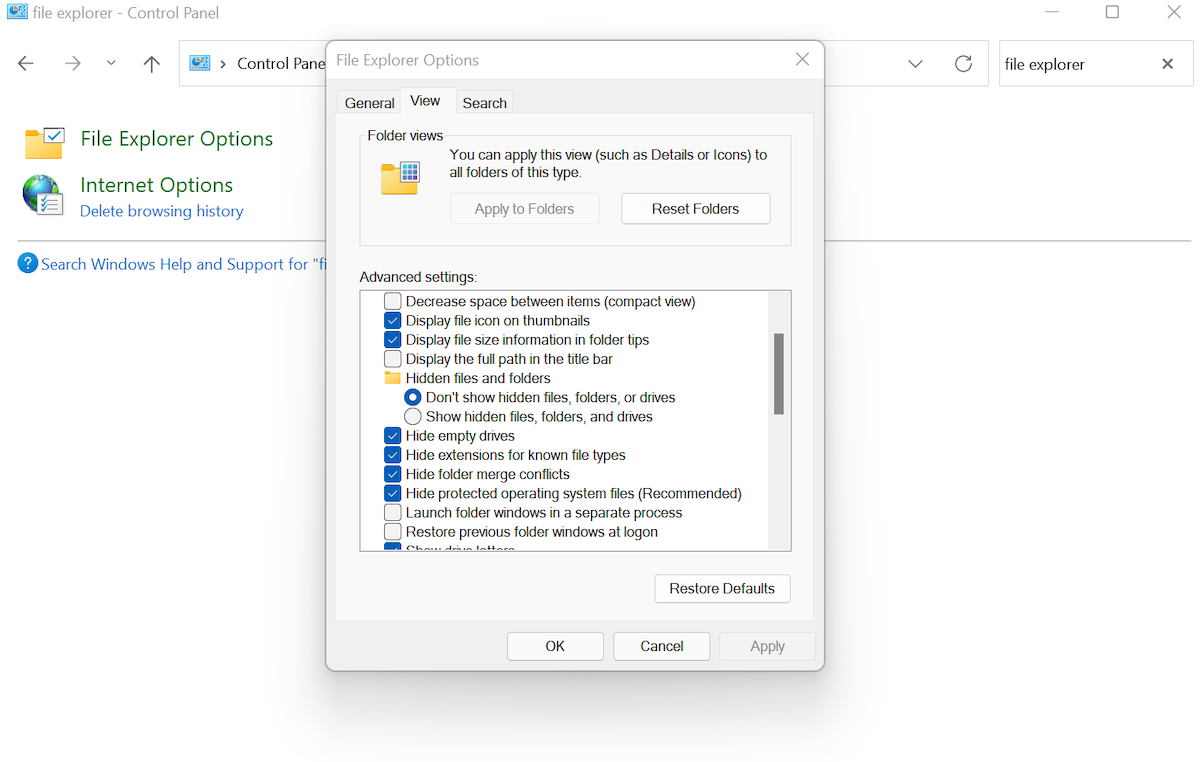1200x762 pixels.
Task: Click the File Explorer Options folder icon
Action: [x=44, y=142]
